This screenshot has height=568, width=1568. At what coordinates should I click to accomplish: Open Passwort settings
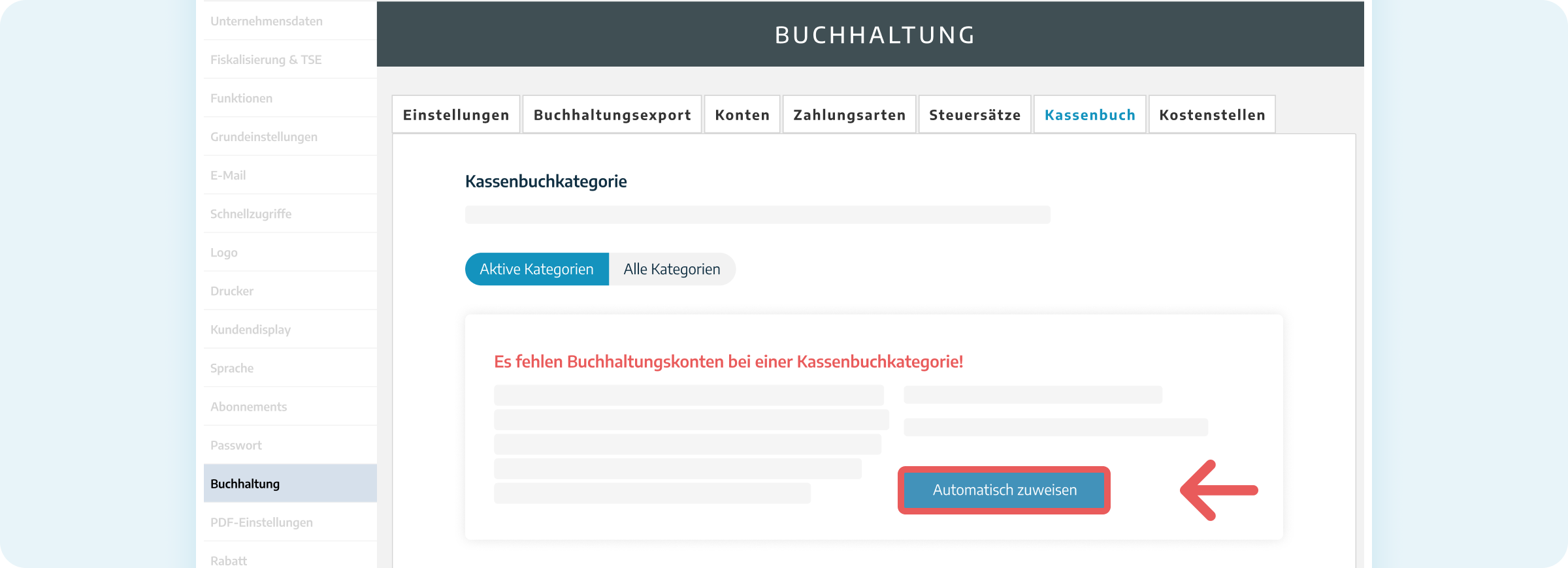(290, 445)
